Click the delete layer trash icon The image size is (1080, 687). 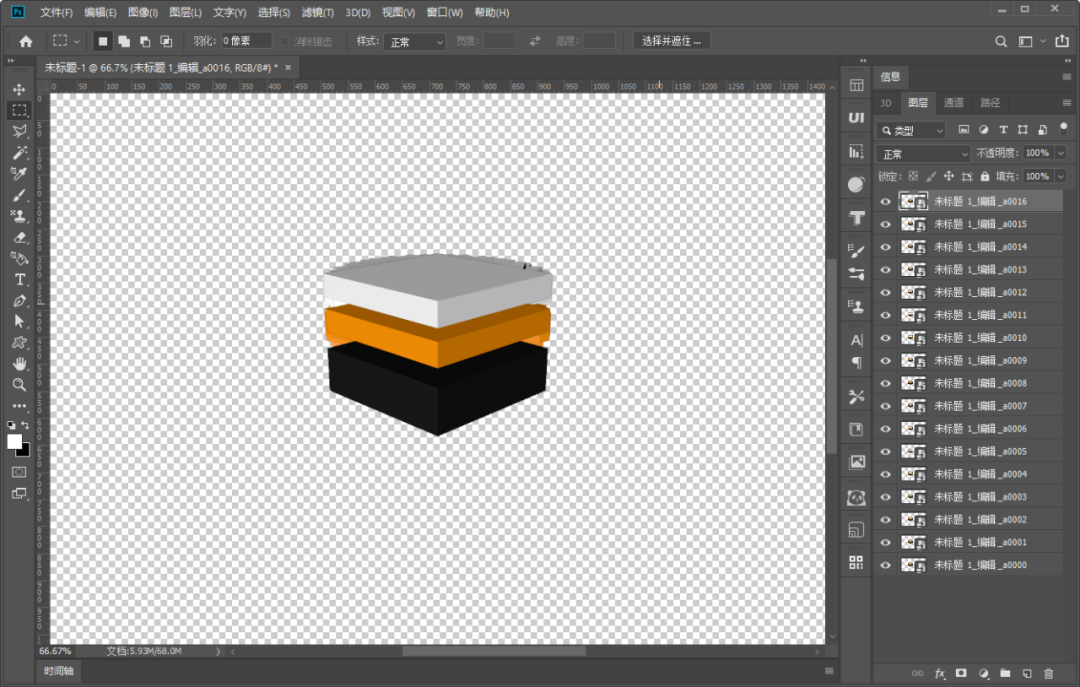[x=1048, y=674]
